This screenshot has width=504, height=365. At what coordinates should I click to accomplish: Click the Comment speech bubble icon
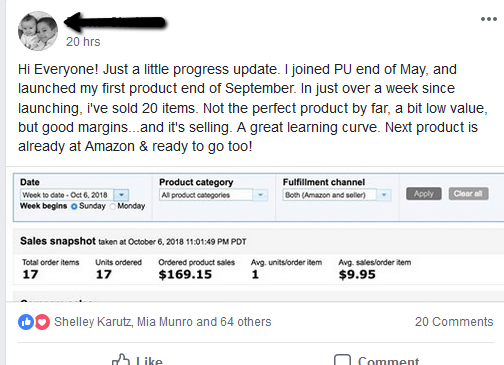(x=342, y=360)
